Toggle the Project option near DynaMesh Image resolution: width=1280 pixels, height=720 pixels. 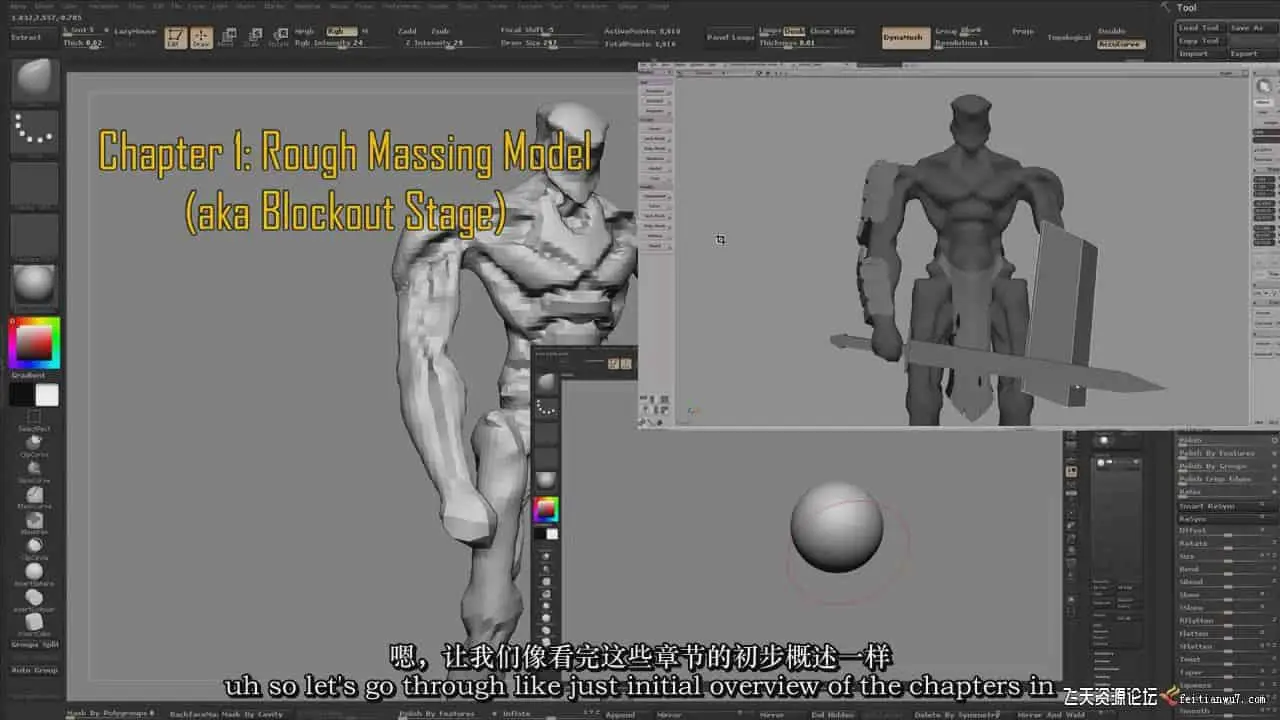click(x=1023, y=31)
